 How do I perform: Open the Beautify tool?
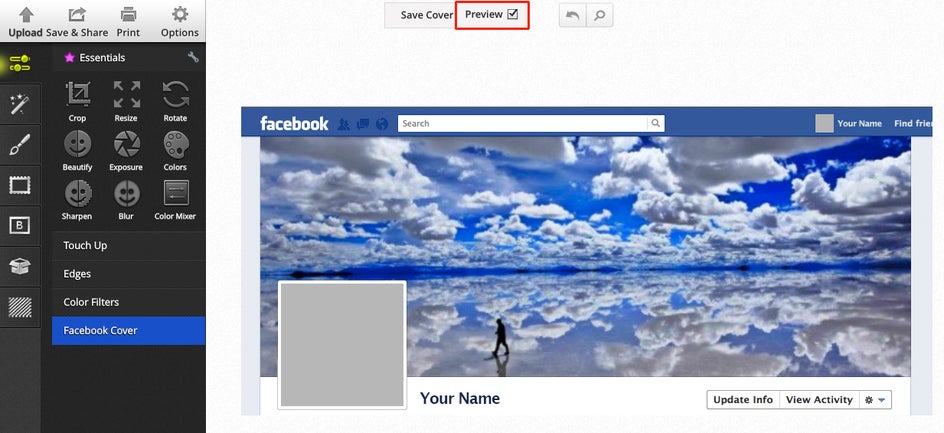coord(77,151)
